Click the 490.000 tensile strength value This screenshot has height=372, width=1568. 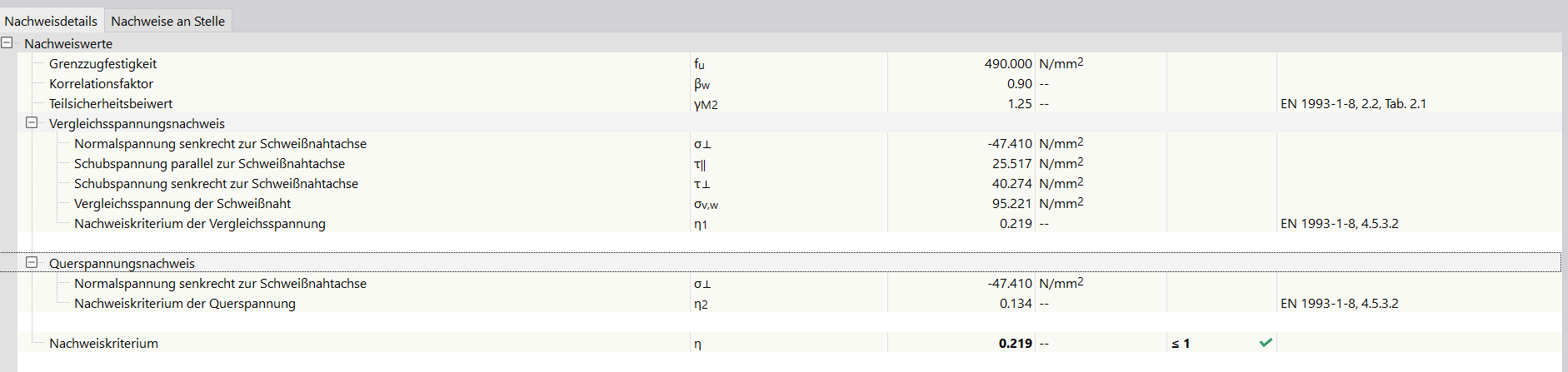1007,64
